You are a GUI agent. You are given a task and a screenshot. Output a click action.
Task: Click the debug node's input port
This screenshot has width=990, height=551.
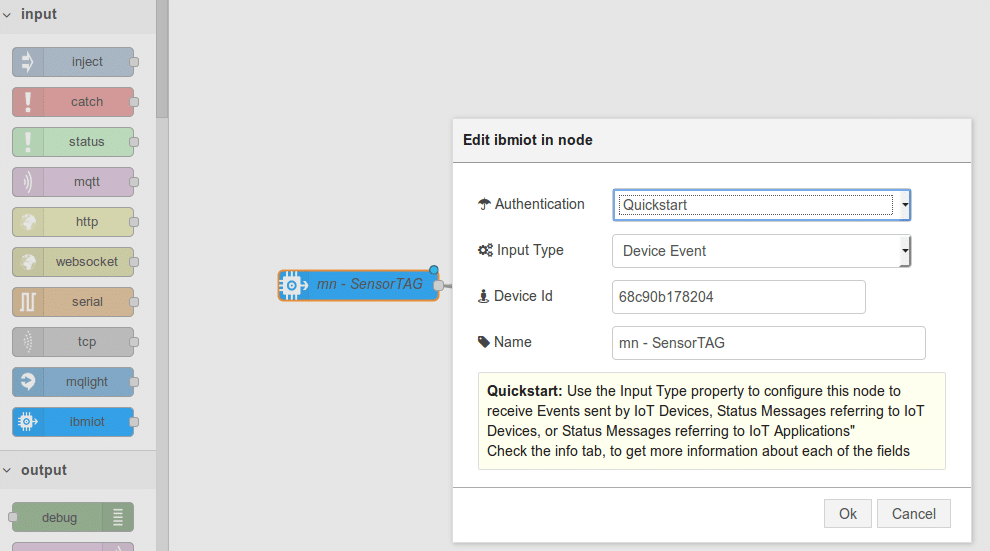click(12, 517)
